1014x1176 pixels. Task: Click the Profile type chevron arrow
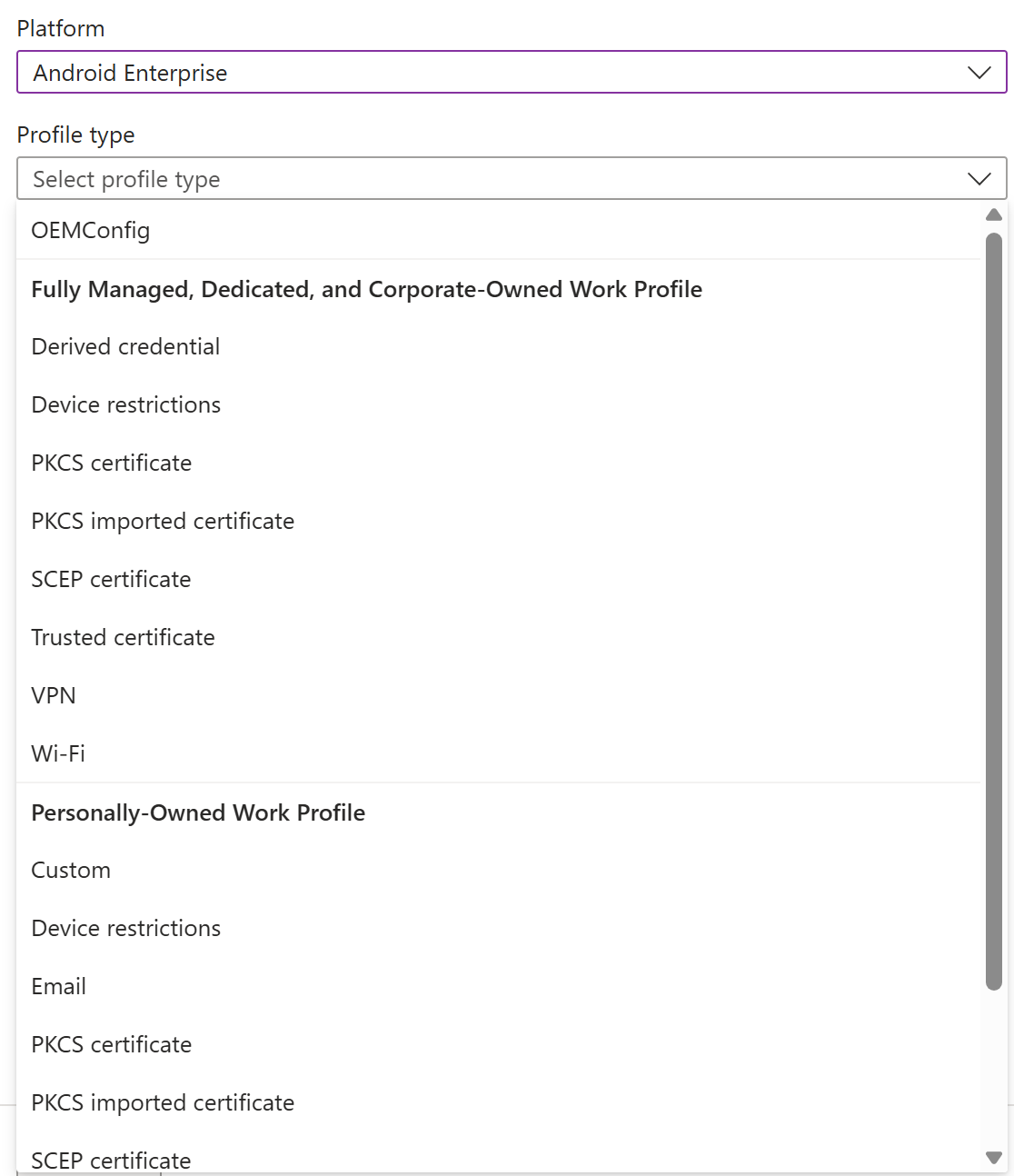pyautogui.click(x=979, y=179)
